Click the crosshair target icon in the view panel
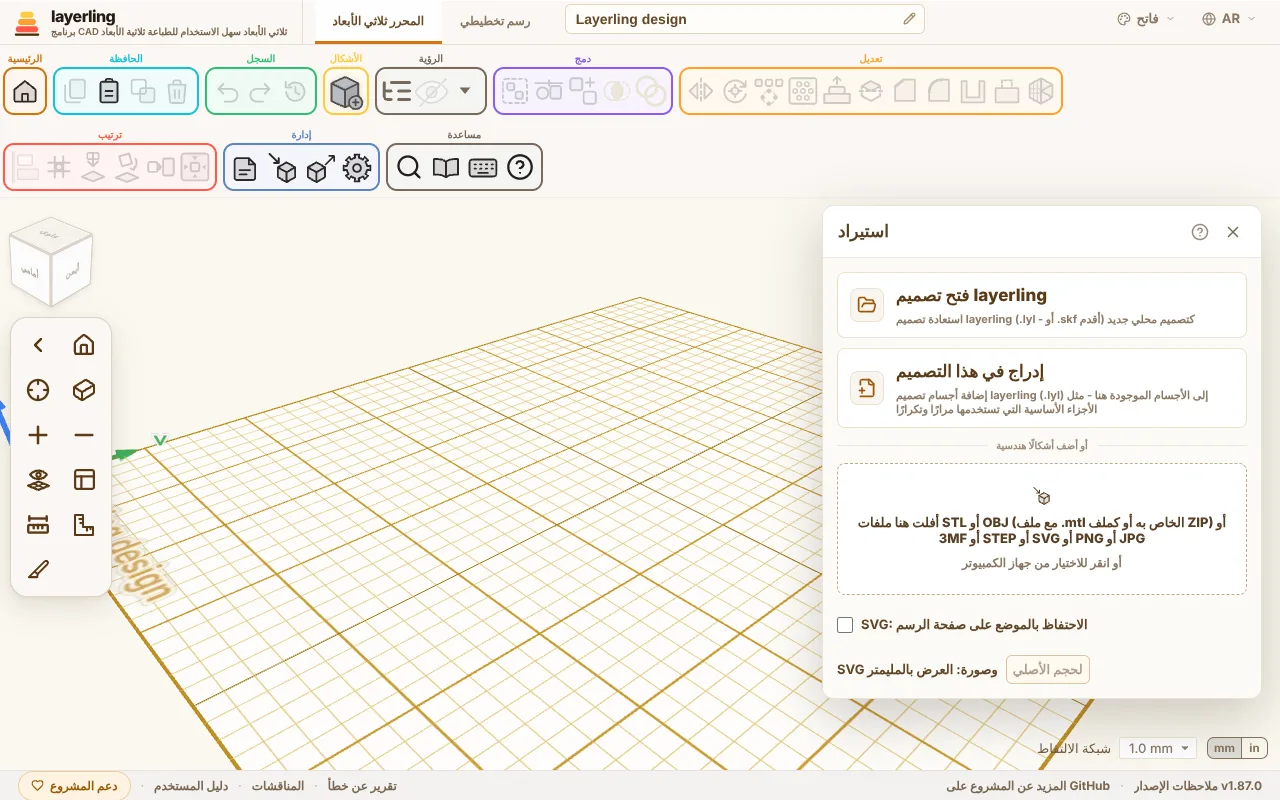The image size is (1280, 800). (38, 390)
